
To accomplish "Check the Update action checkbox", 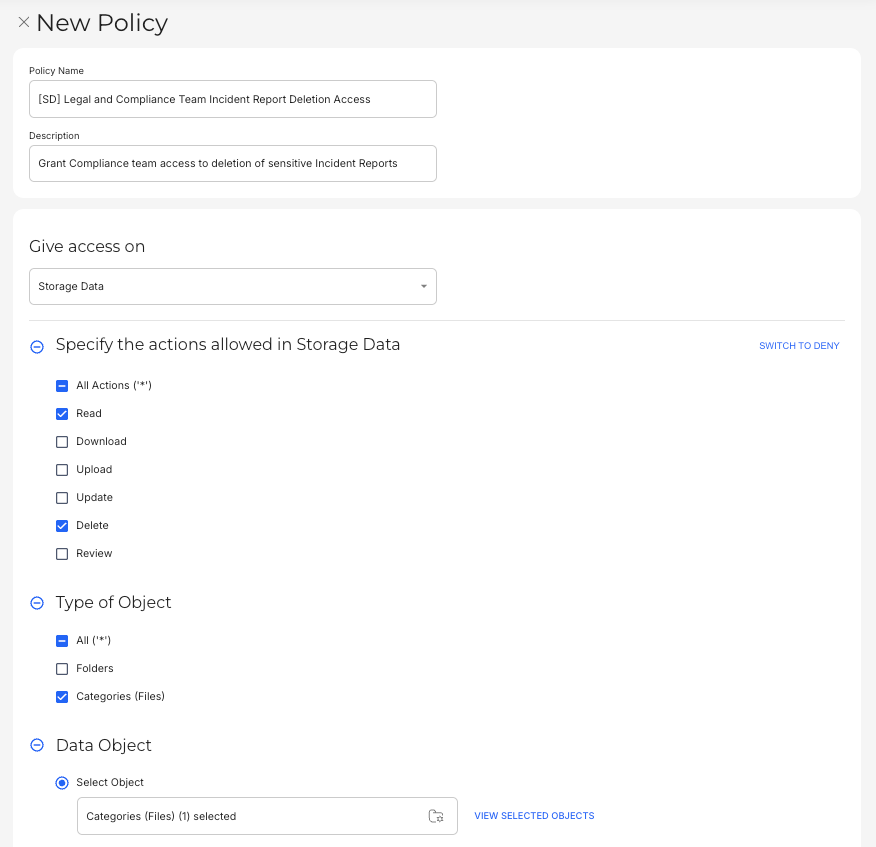I will pyautogui.click(x=62, y=497).
